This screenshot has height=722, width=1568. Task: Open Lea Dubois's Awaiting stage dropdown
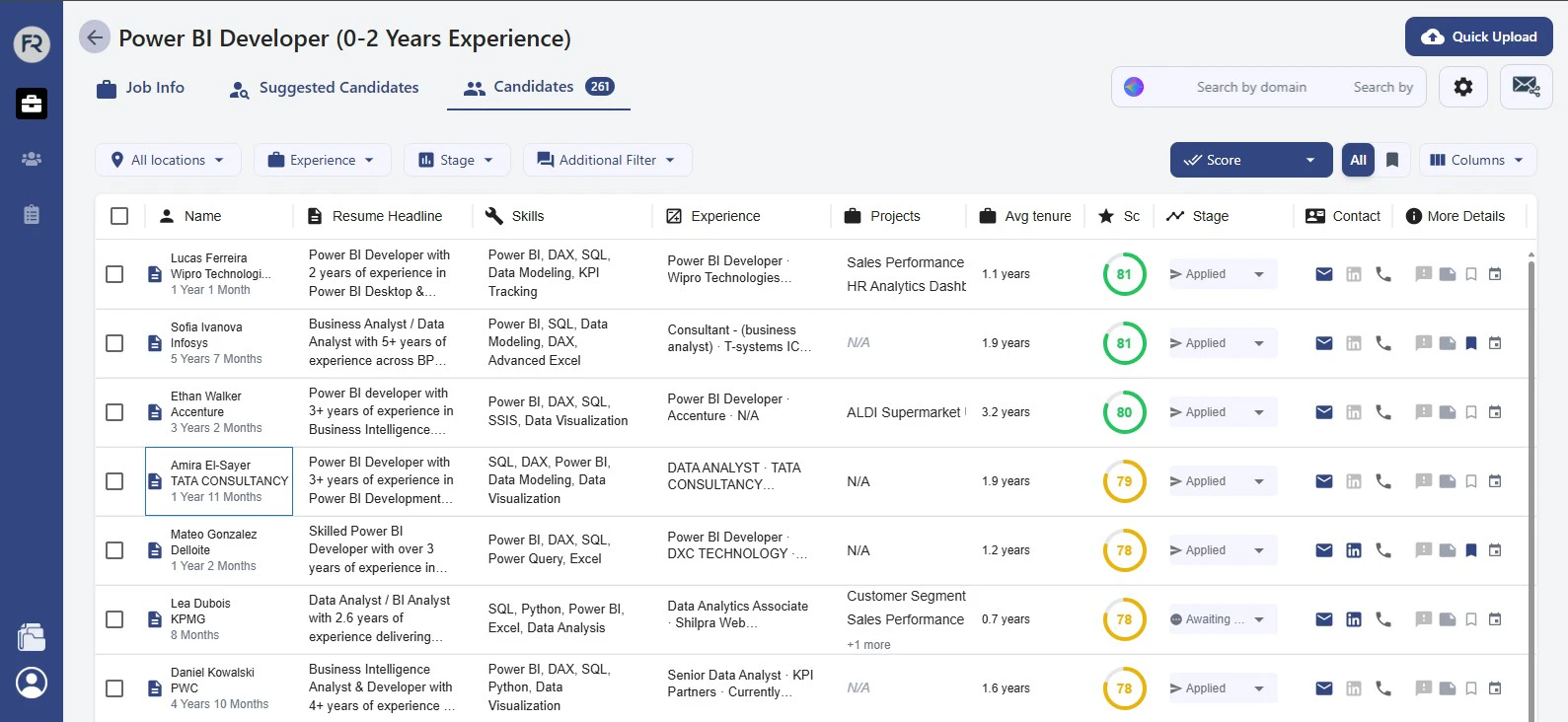tap(1222, 619)
